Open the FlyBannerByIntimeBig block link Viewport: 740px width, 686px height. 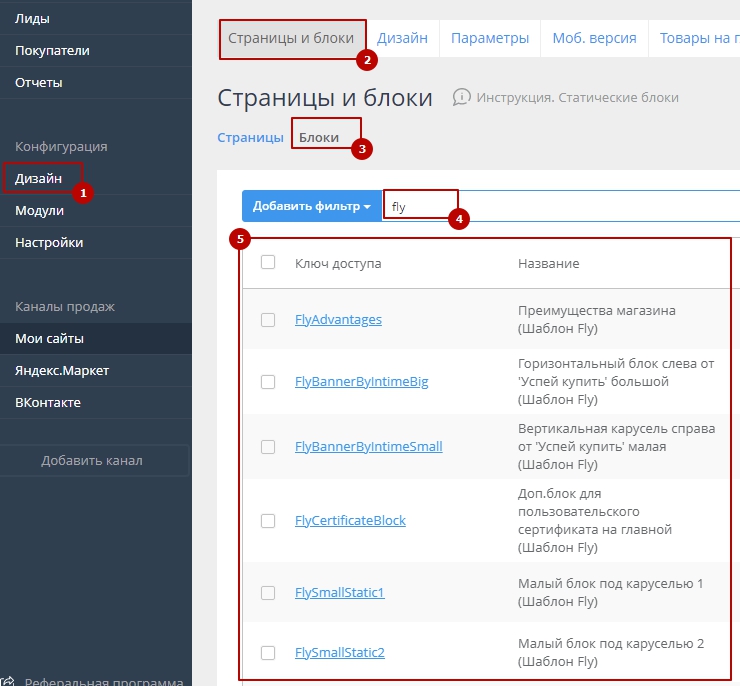pos(361,382)
